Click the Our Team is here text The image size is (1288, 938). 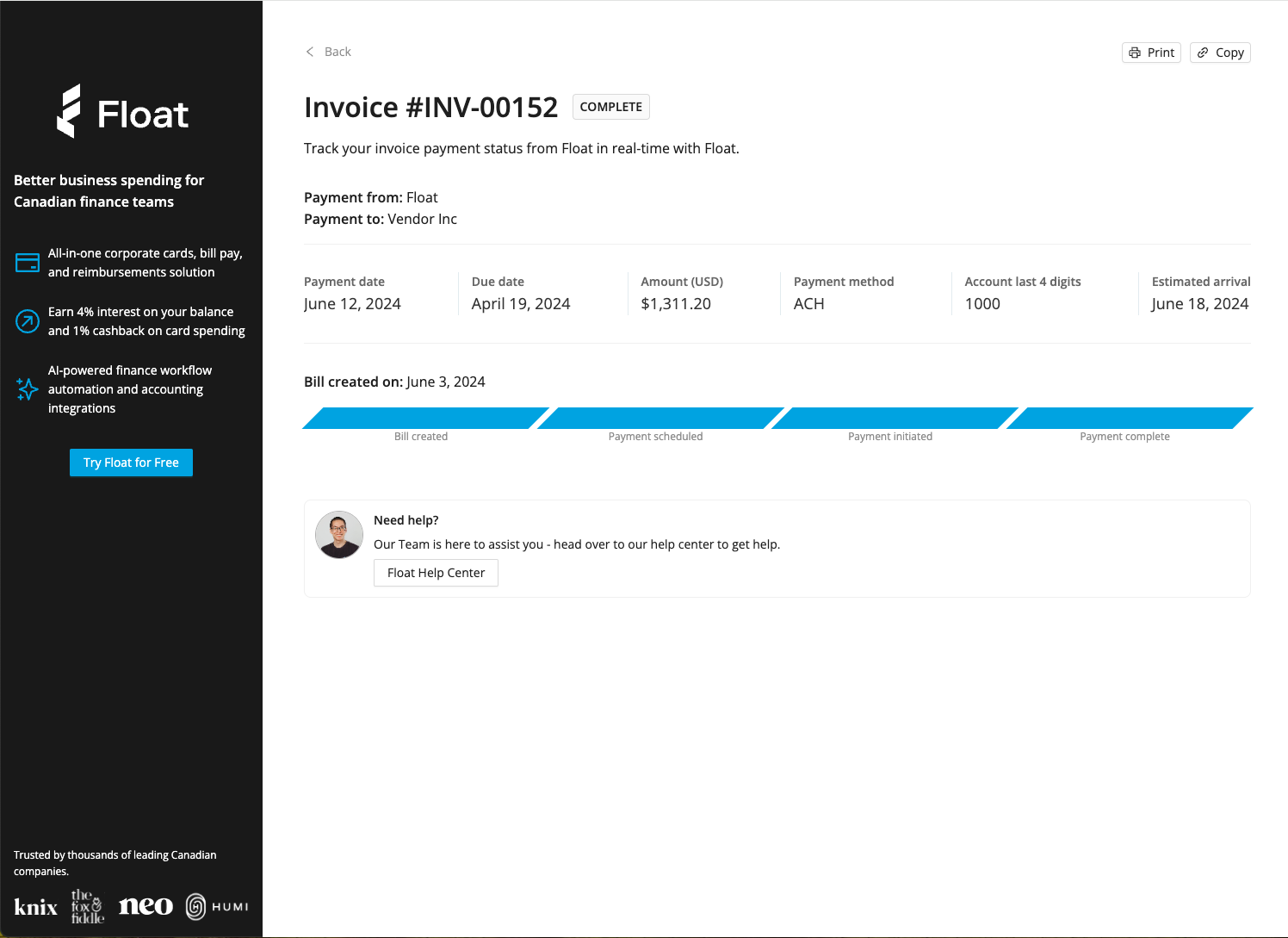(x=577, y=544)
